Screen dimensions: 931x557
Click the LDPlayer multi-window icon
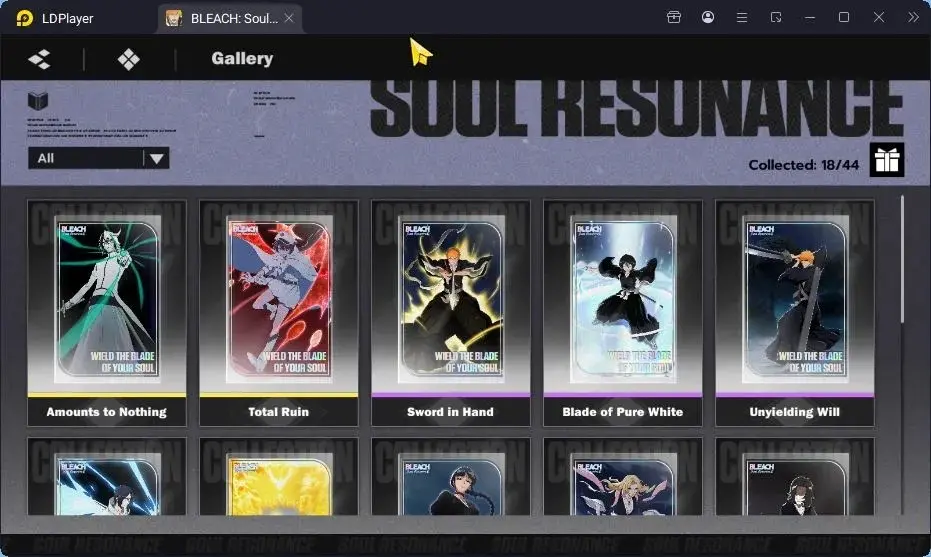point(776,17)
